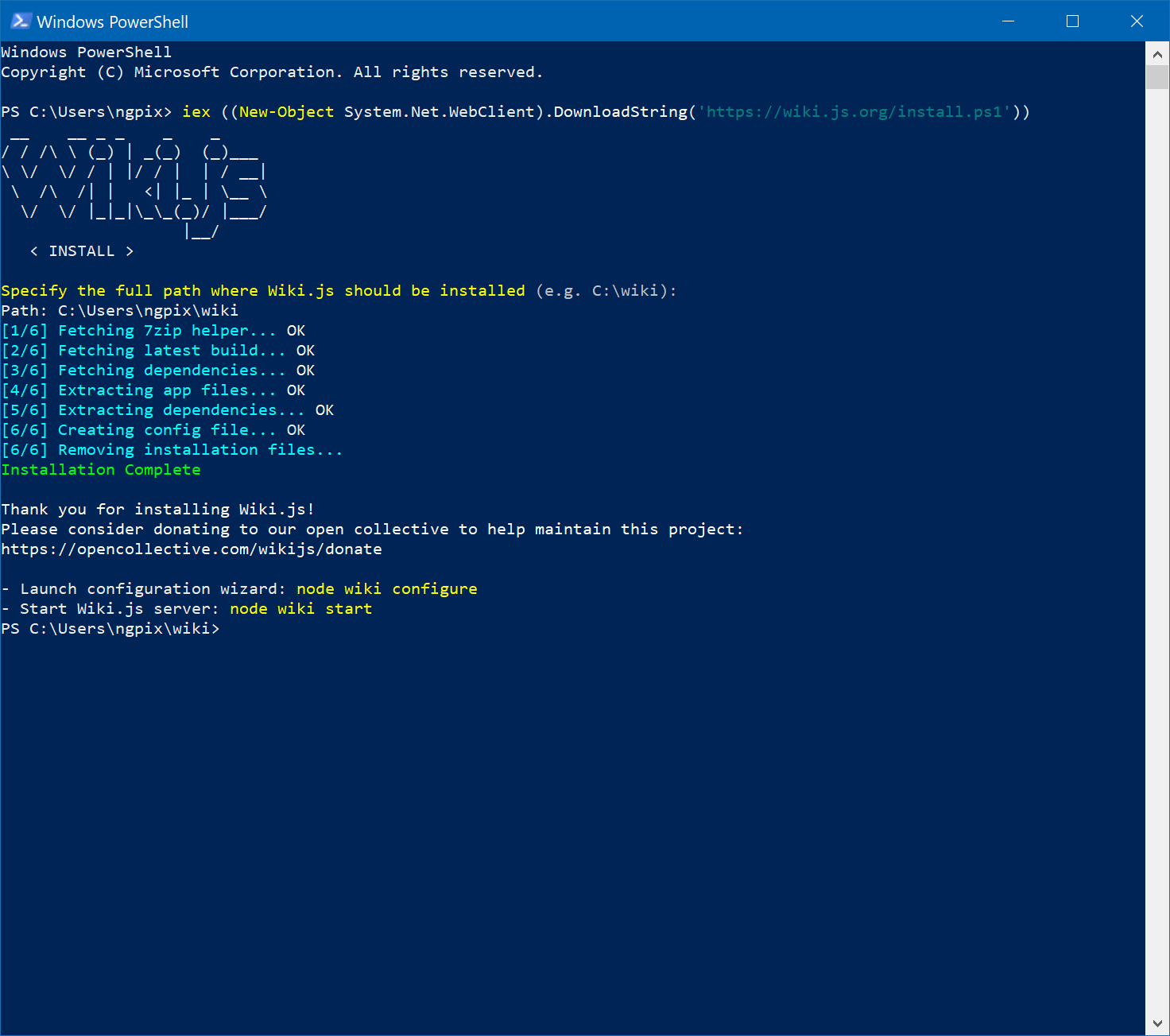Click the '[3/6] Fetching dependencies' line
Image resolution: width=1170 pixels, height=1036 pixels.
tap(158, 371)
